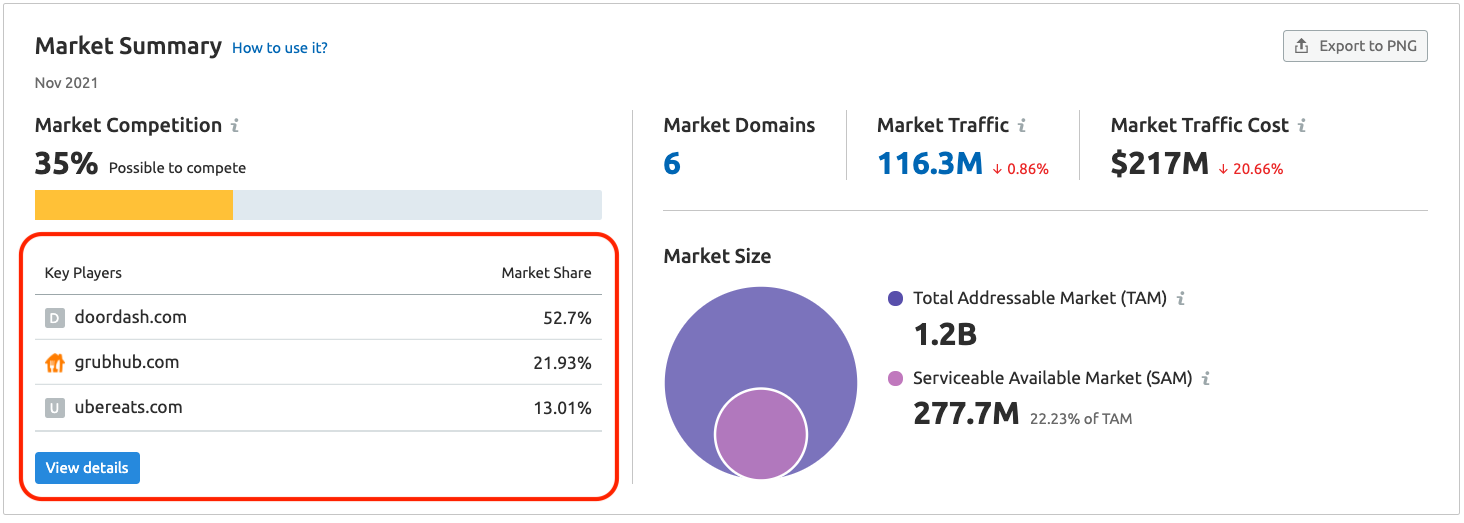Click the small pink SAM circle in chart
Viewport: 1464px width, 523px height.
[760, 435]
